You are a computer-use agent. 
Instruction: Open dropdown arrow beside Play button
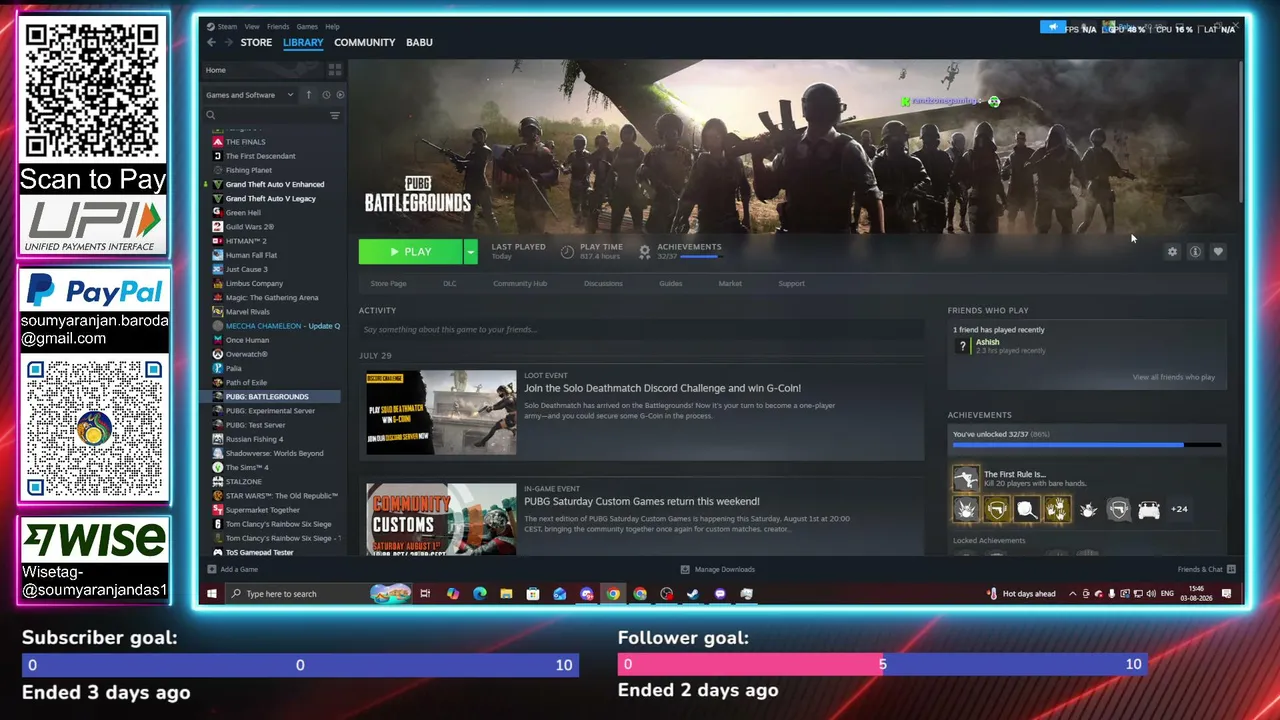pos(470,252)
